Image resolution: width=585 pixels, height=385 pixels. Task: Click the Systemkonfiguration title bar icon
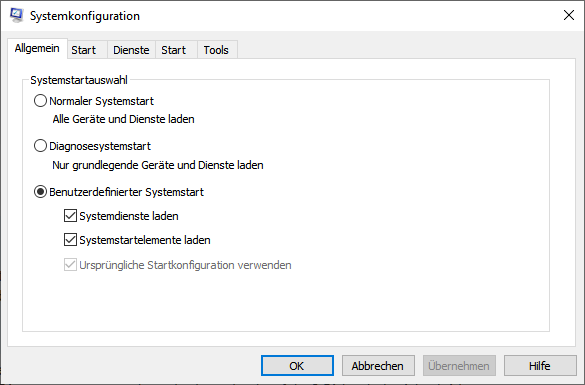[16, 15]
